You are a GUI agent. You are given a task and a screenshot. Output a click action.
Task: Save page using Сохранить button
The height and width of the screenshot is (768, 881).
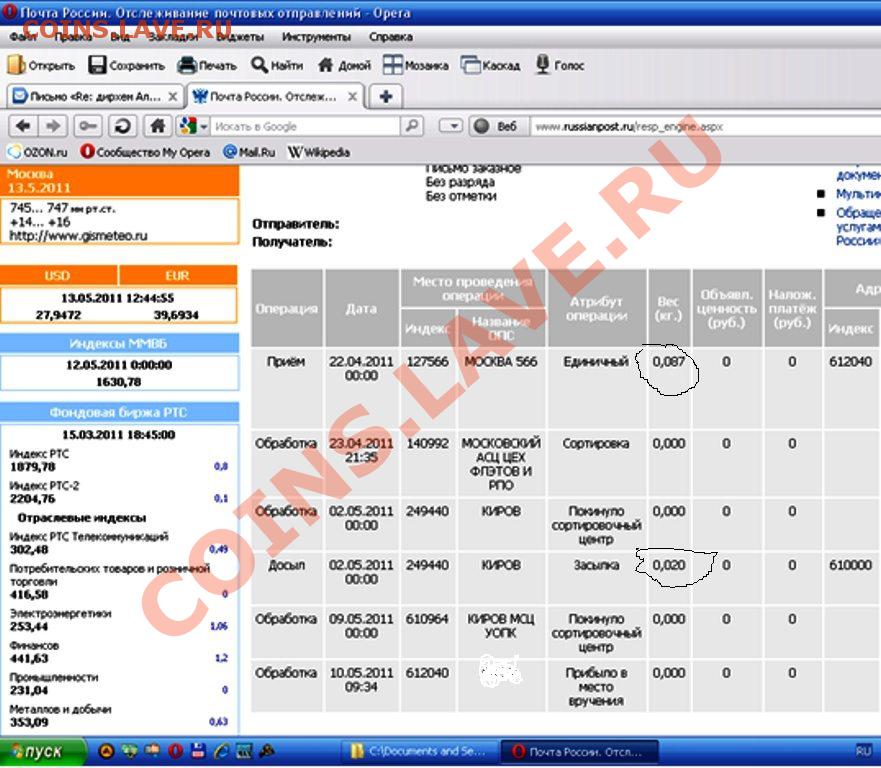(126, 65)
